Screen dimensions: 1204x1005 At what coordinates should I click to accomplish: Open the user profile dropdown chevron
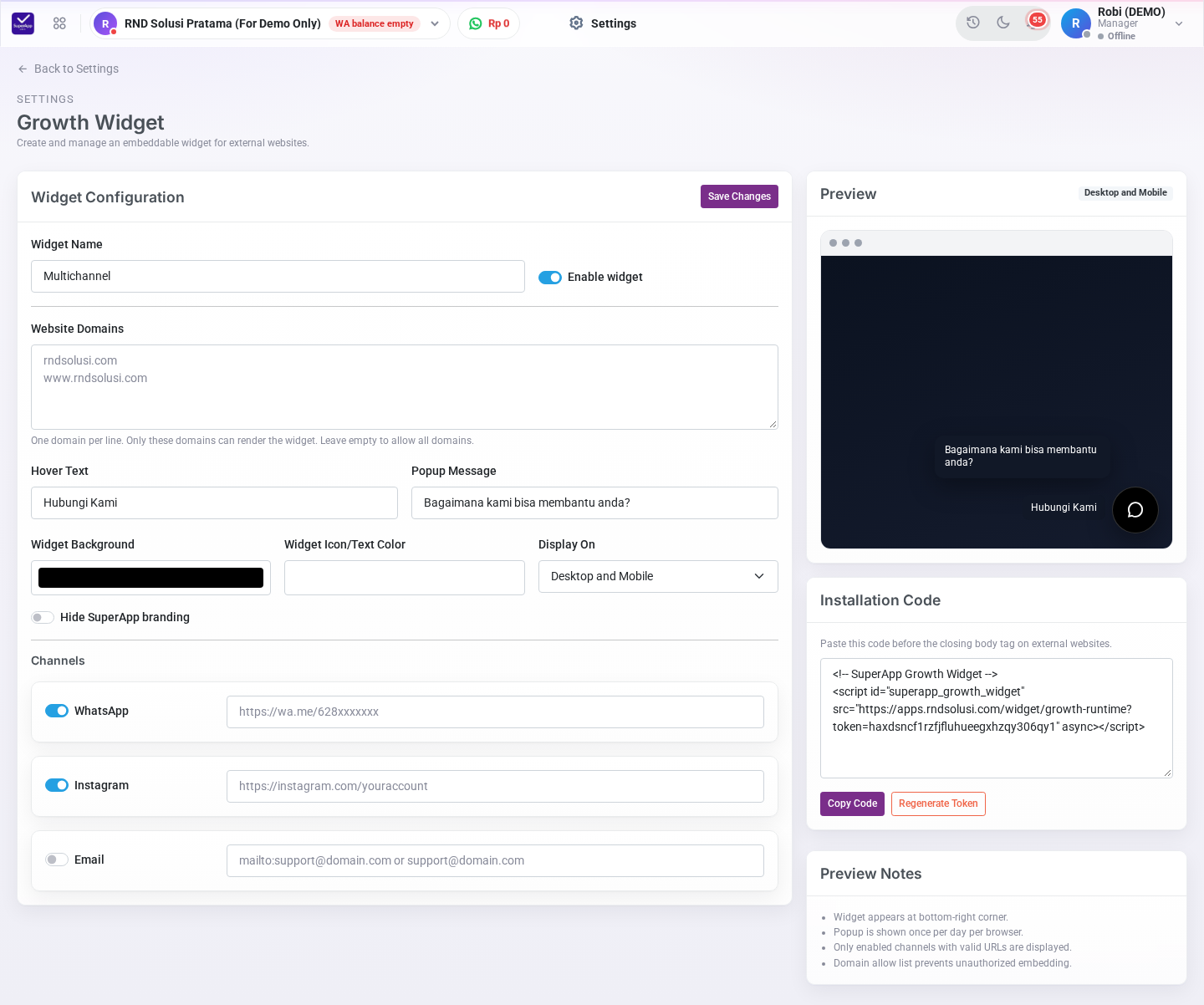pos(1179,23)
